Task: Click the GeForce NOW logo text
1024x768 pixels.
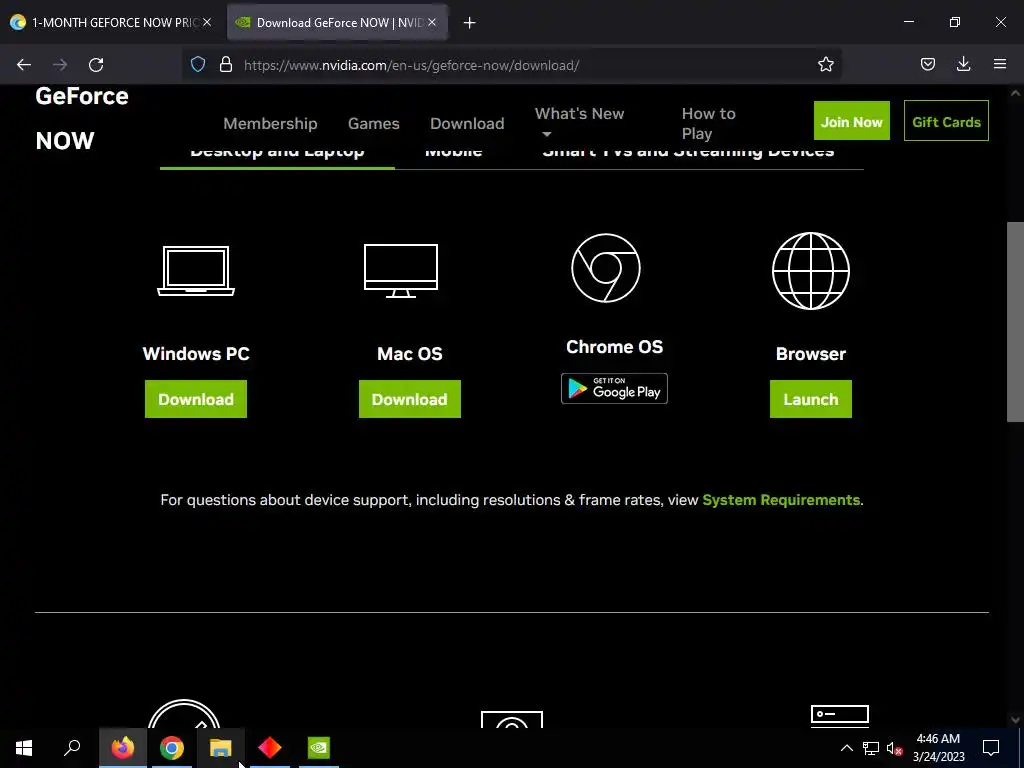Action: 82,118
